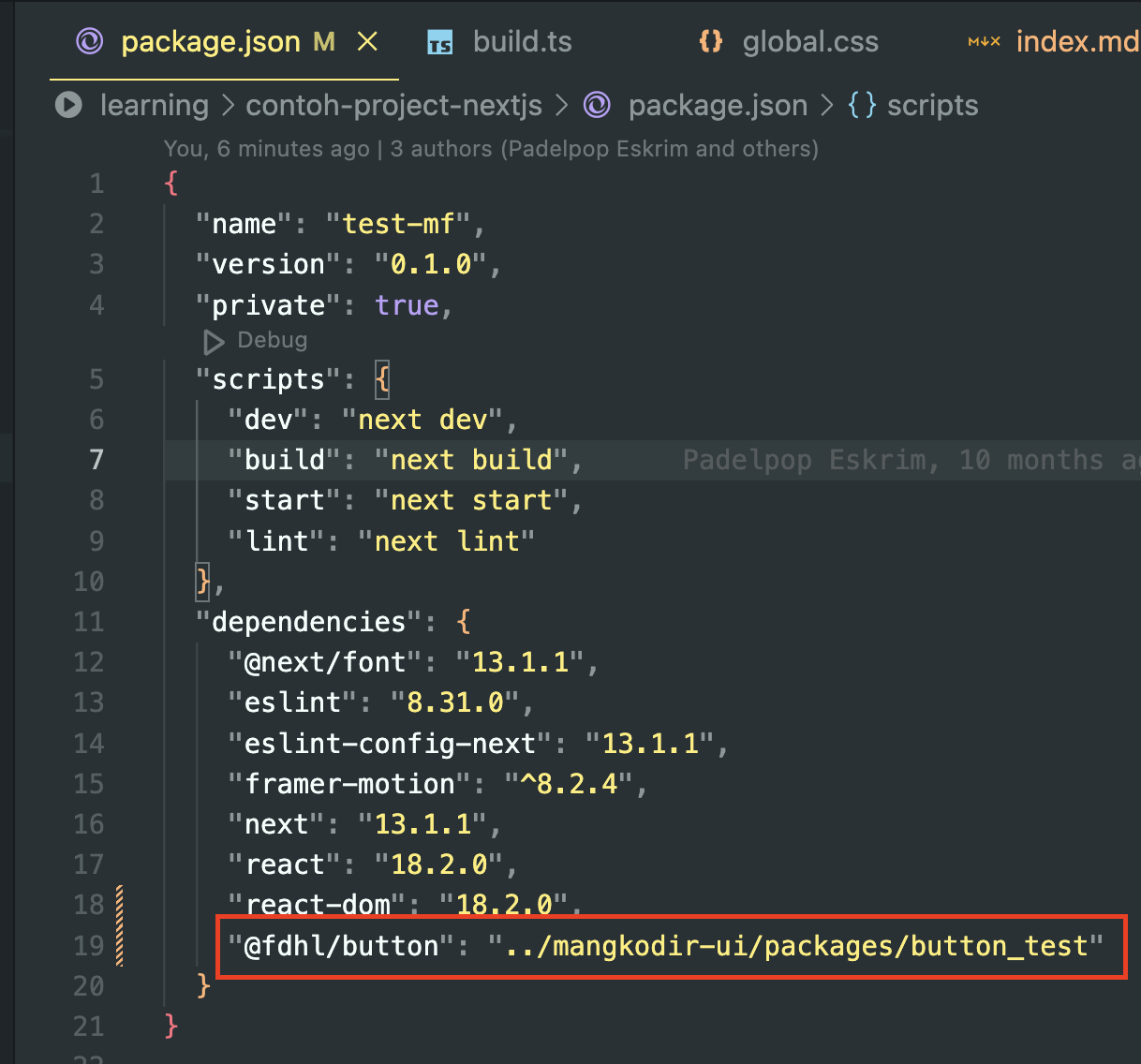This screenshot has height=1064, width=1141.
Task: Click the TypeScript icon on build.ts tab
Action: (439, 42)
